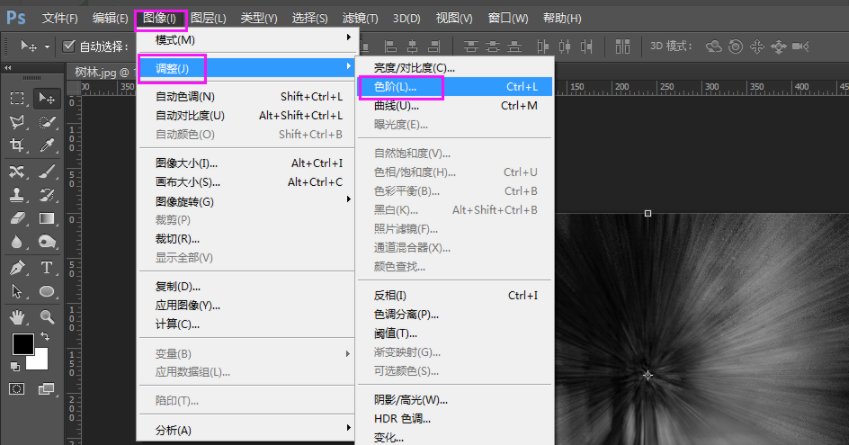Select the Horizontal Type tool
The width and height of the screenshot is (849, 445).
pyautogui.click(x=47, y=268)
